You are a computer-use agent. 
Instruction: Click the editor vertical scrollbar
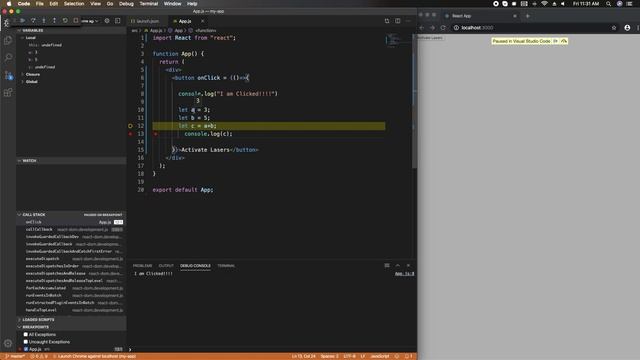(414, 102)
